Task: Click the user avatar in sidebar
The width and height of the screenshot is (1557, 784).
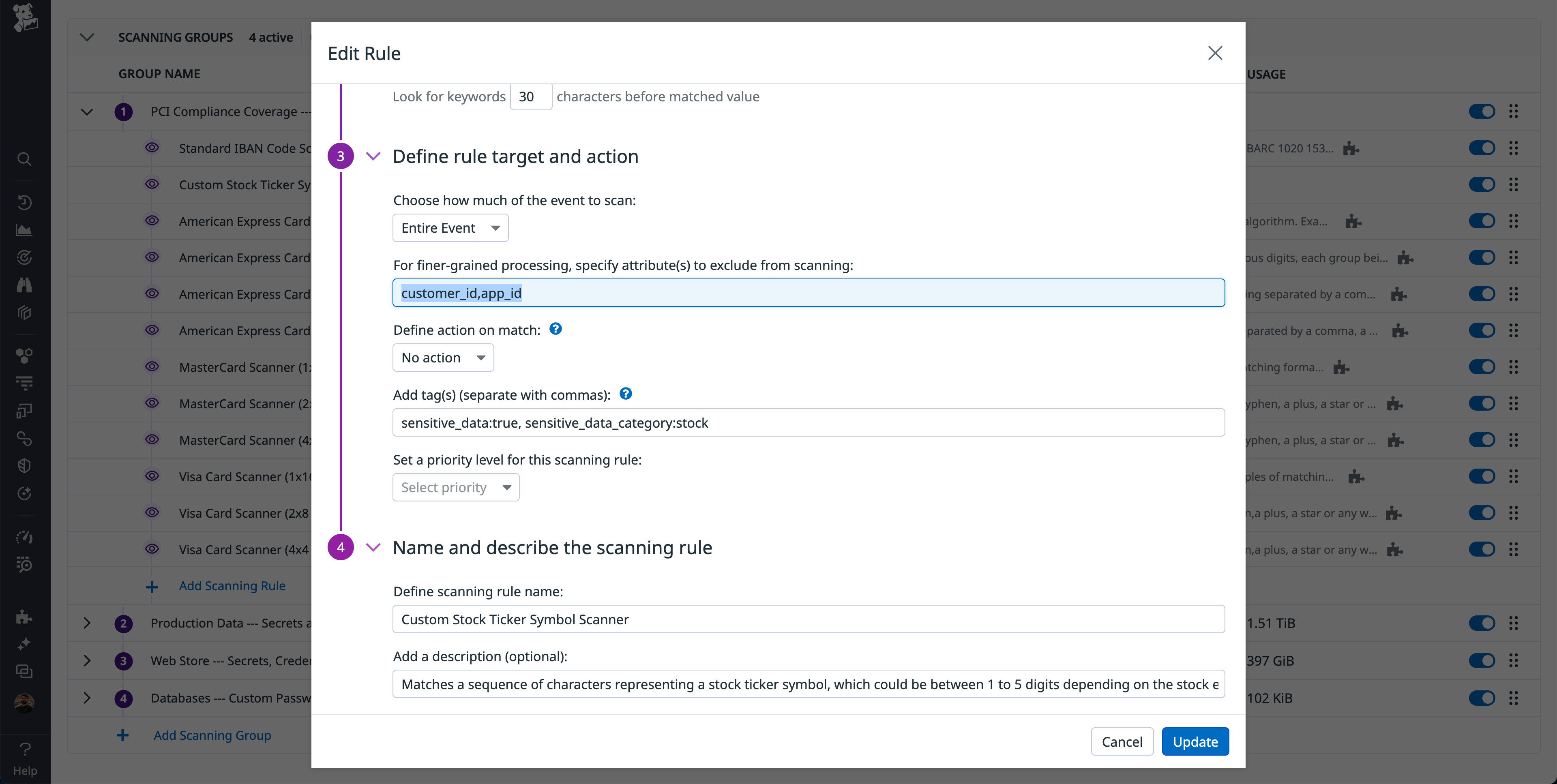Action: (24, 703)
